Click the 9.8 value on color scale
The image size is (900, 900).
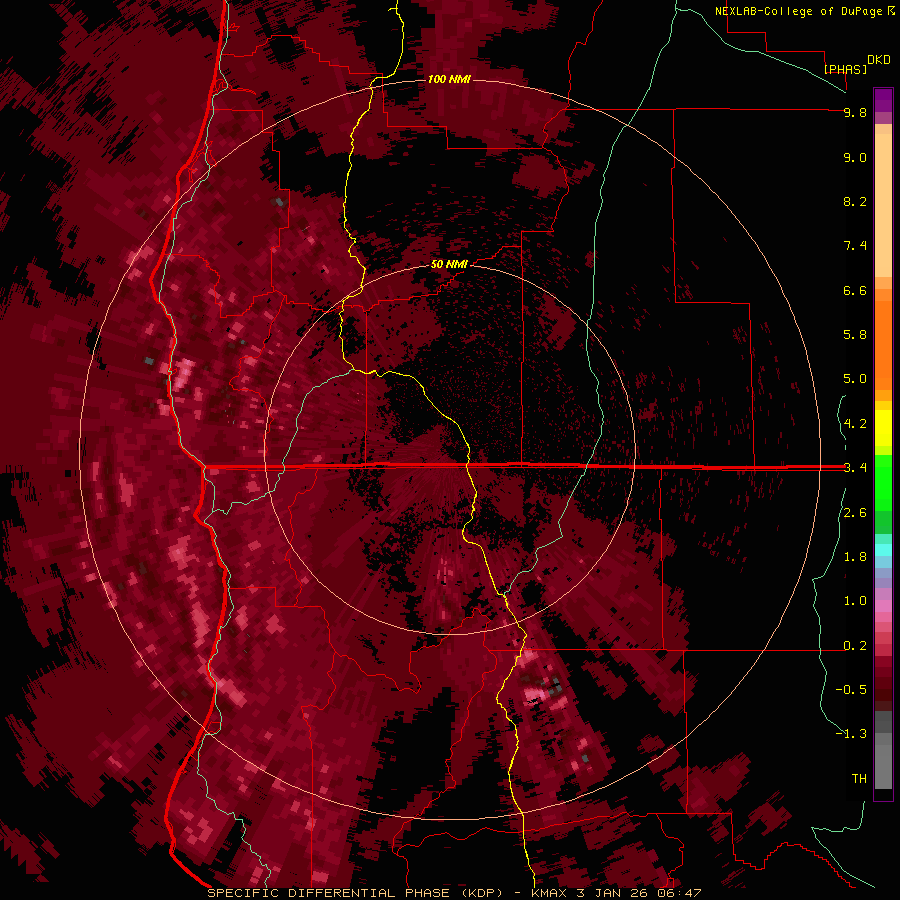(x=855, y=112)
